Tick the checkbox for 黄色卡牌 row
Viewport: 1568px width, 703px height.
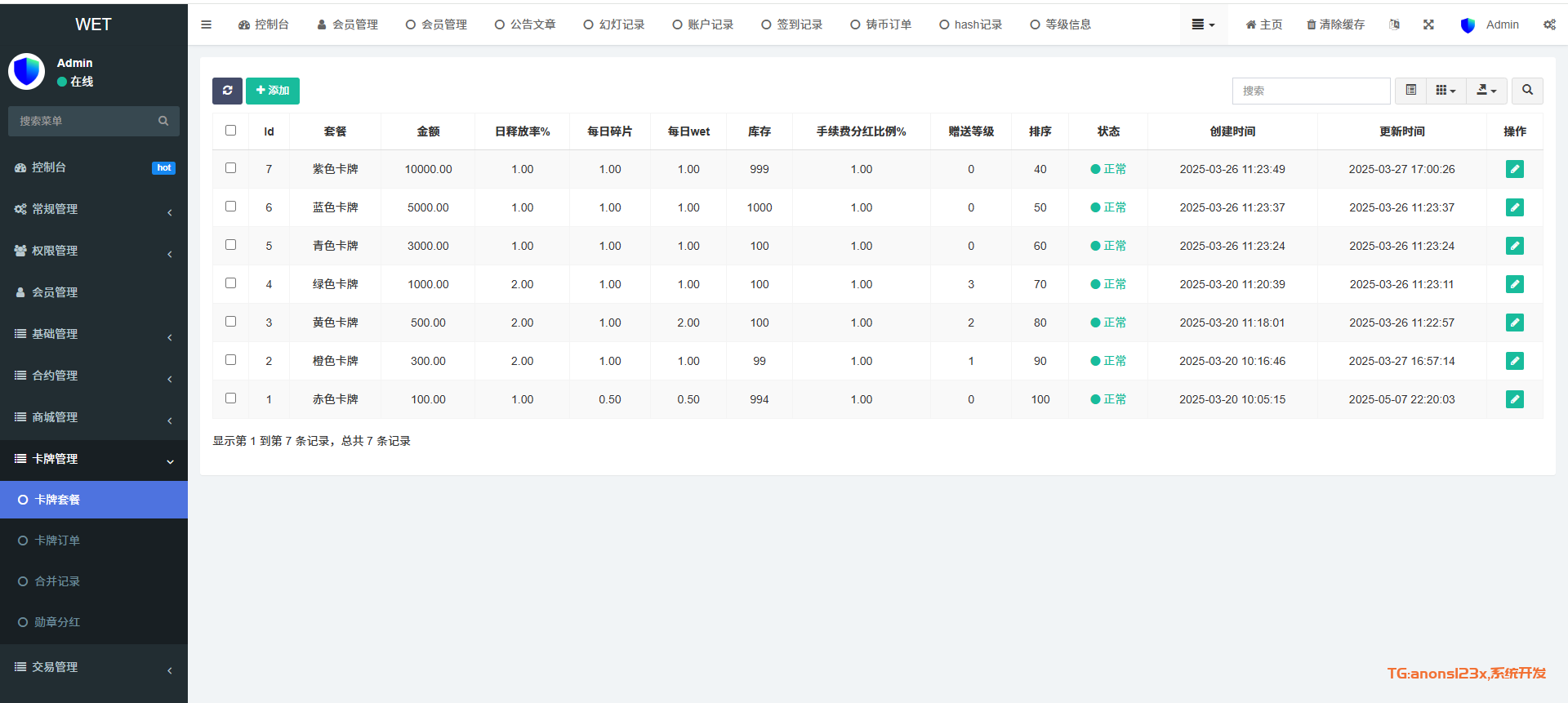tap(230, 322)
